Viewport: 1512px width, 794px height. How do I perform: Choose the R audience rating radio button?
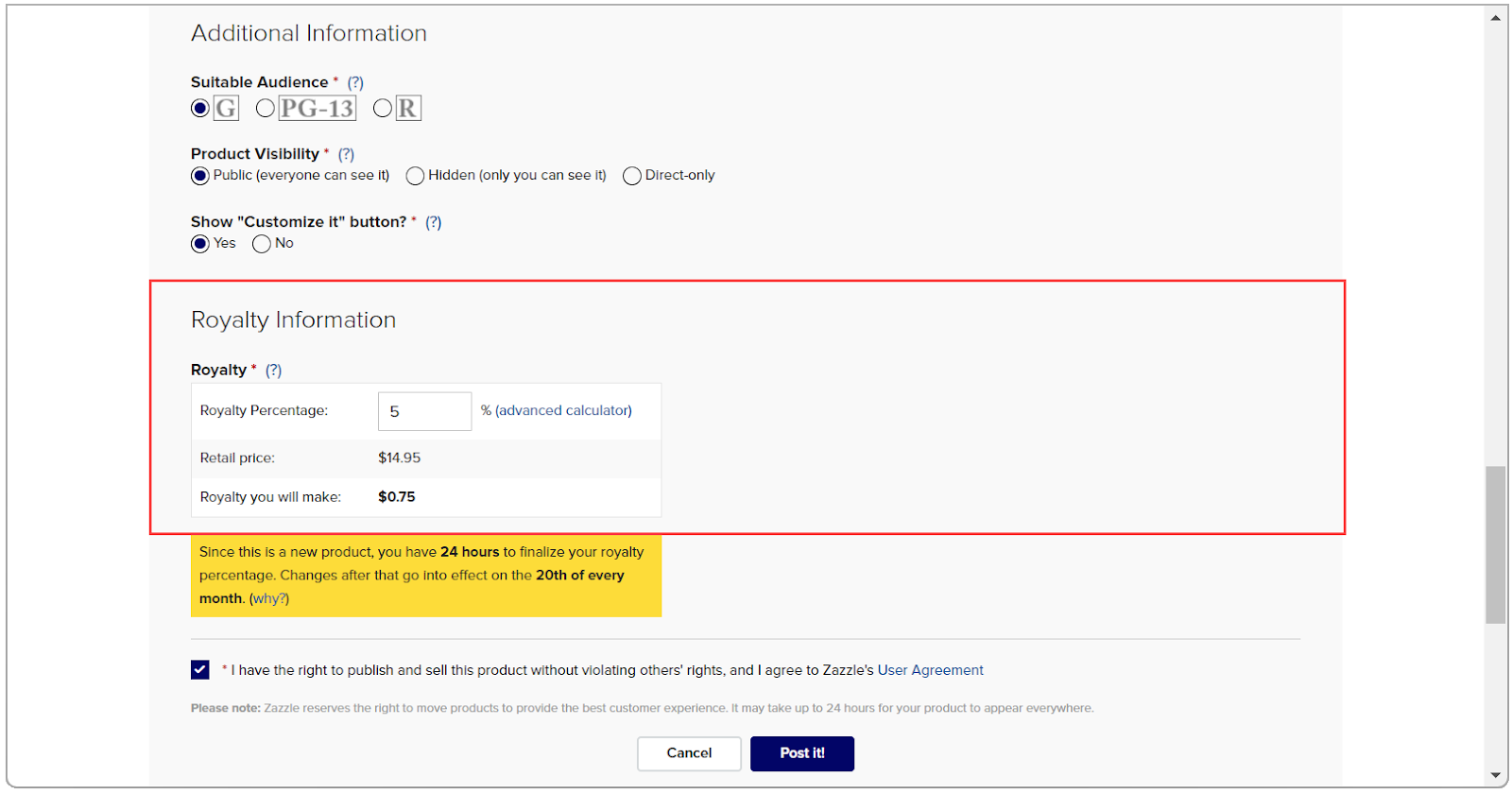(383, 108)
